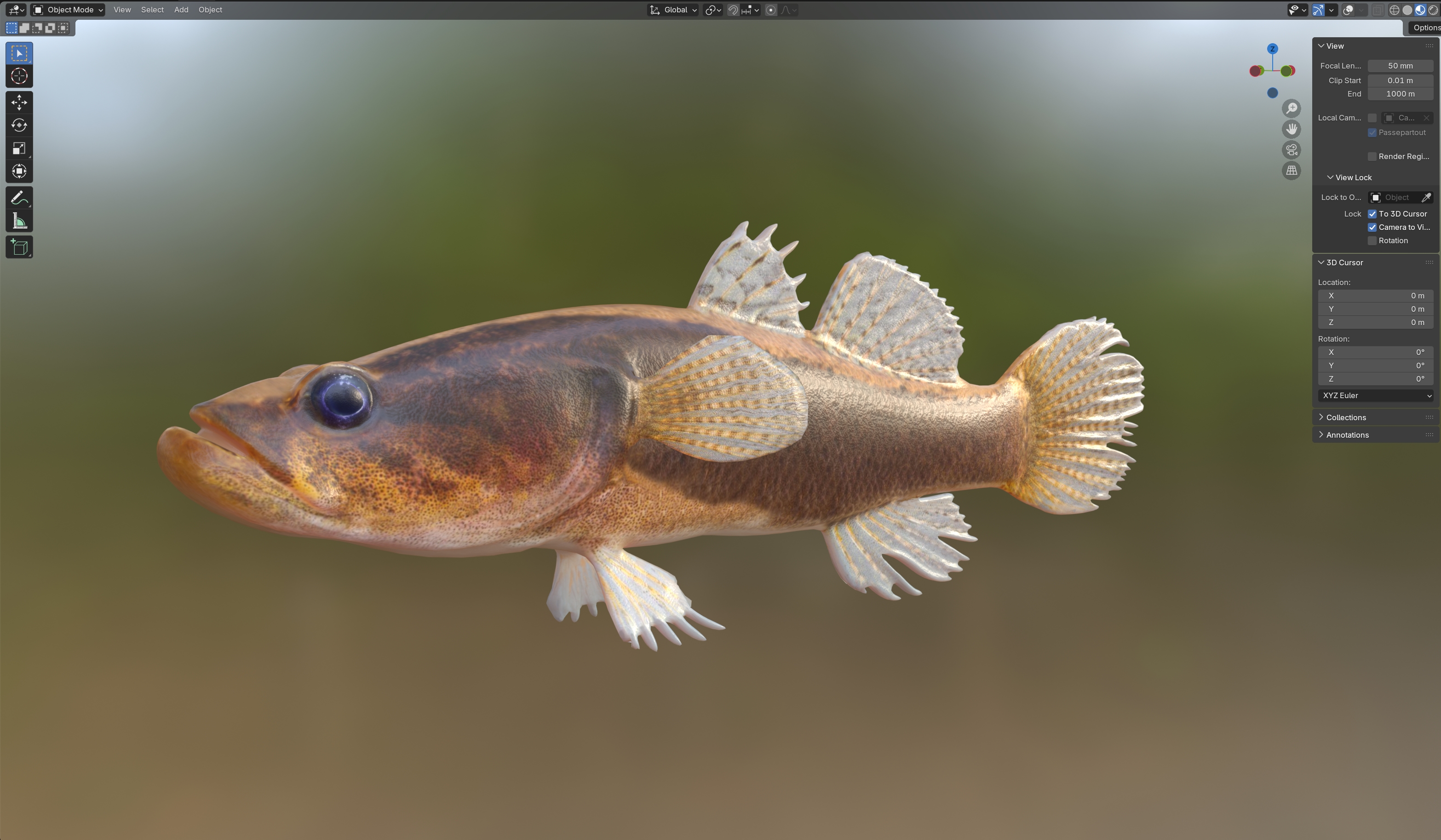The width and height of the screenshot is (1441, 840).
Task: Activate the Move tool
Action: pos(19,102)
